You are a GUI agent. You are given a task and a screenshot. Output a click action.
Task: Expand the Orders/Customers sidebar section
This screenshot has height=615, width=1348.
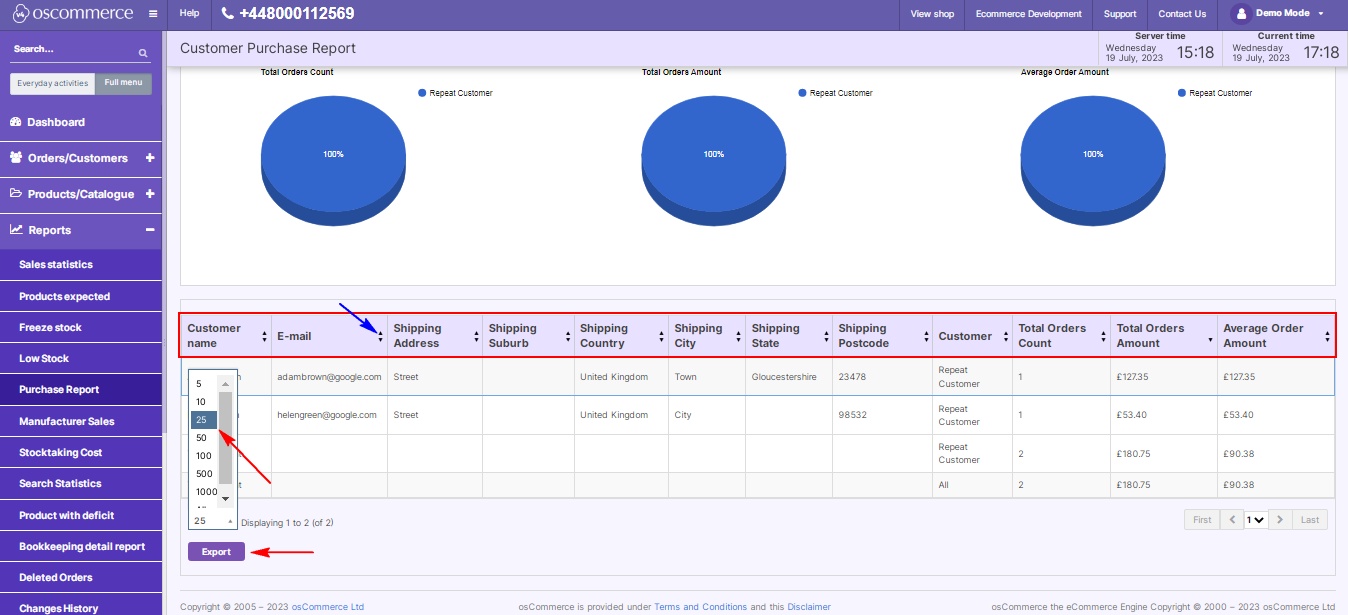pyautogui.click(x=150, y=157)
